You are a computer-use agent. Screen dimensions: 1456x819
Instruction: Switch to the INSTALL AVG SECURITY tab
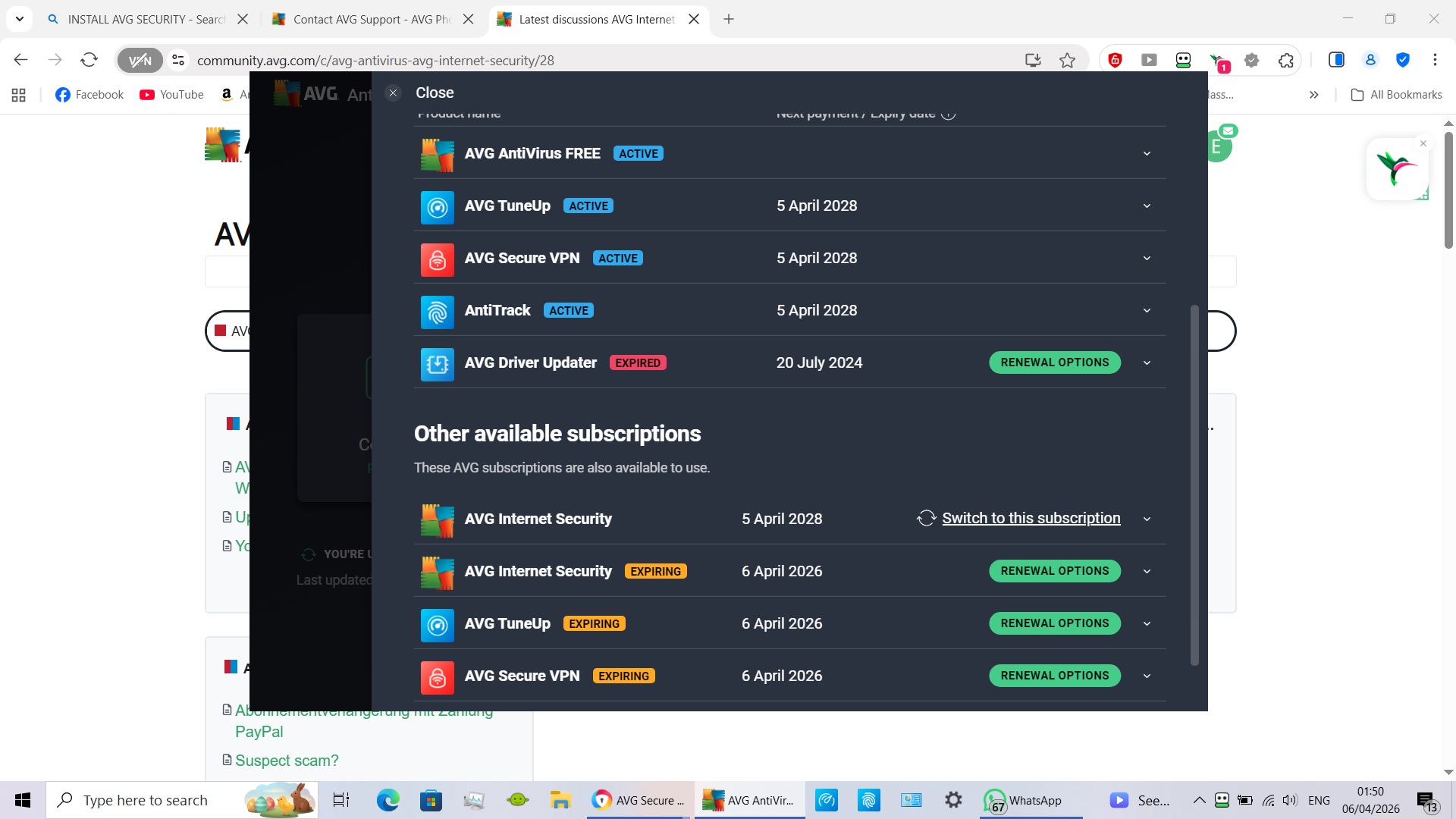tap(144, 19)
